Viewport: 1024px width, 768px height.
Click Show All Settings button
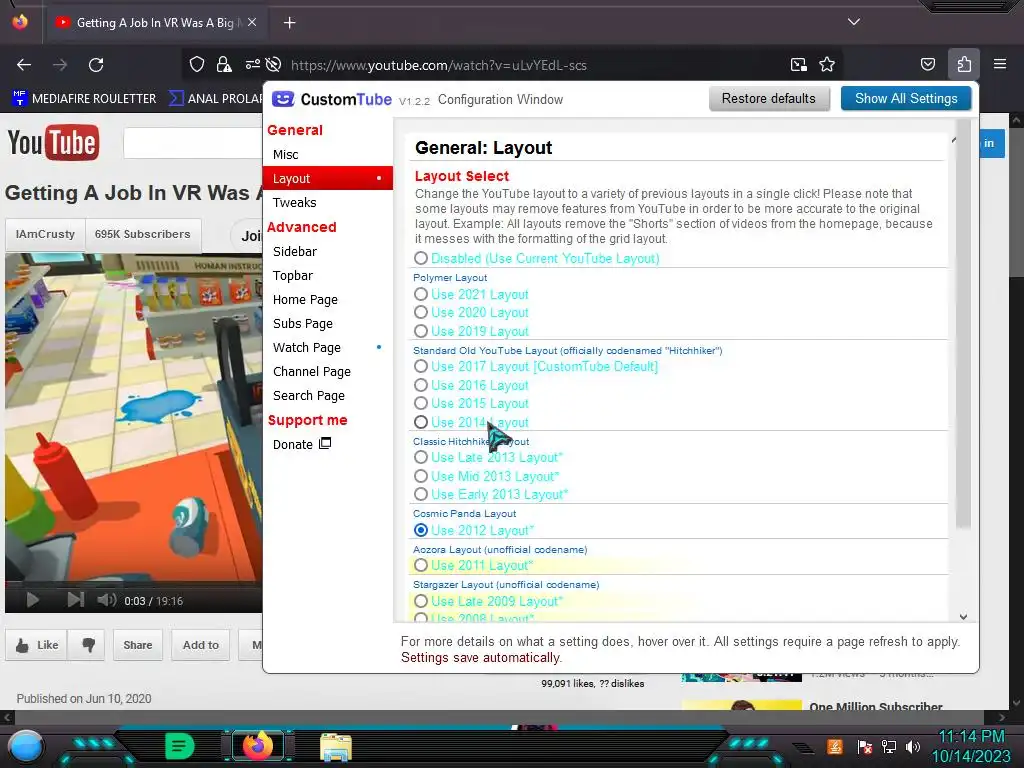(906, 99)
